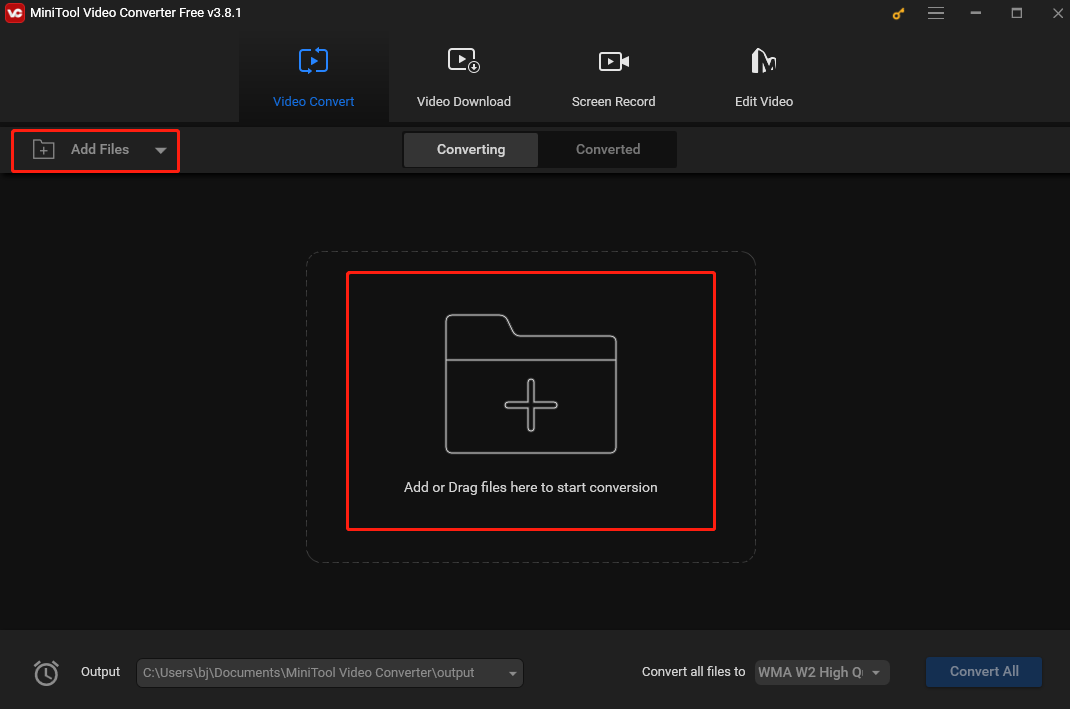
Task: Expand the output folder dropdown arrow
Action: tap(512, 674)
